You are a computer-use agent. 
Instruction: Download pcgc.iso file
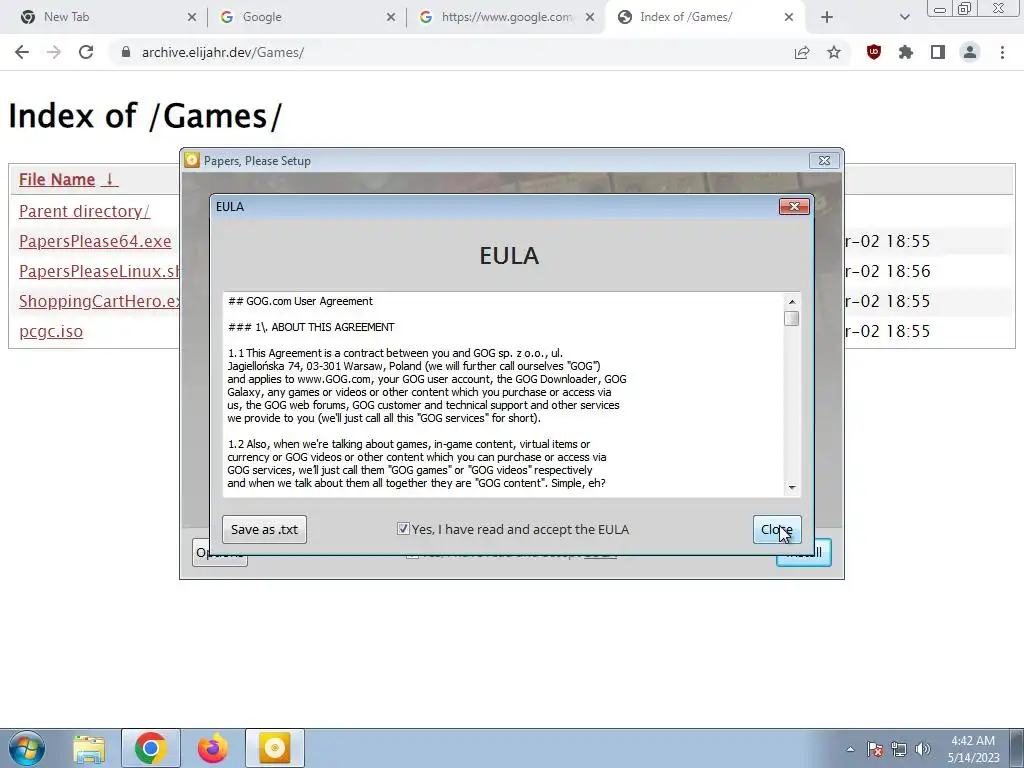[51, 331]
